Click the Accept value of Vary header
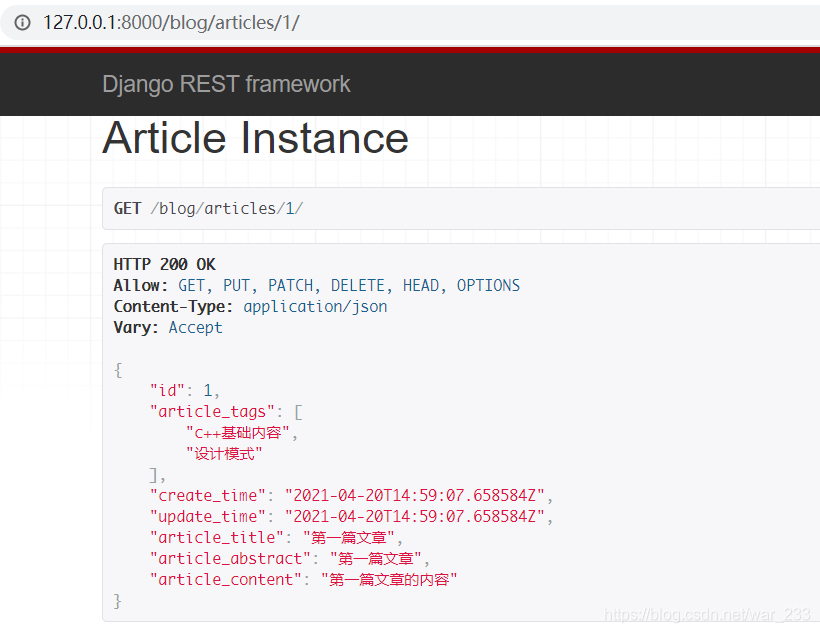The image size is (820, 633). (x=195, y=327)
